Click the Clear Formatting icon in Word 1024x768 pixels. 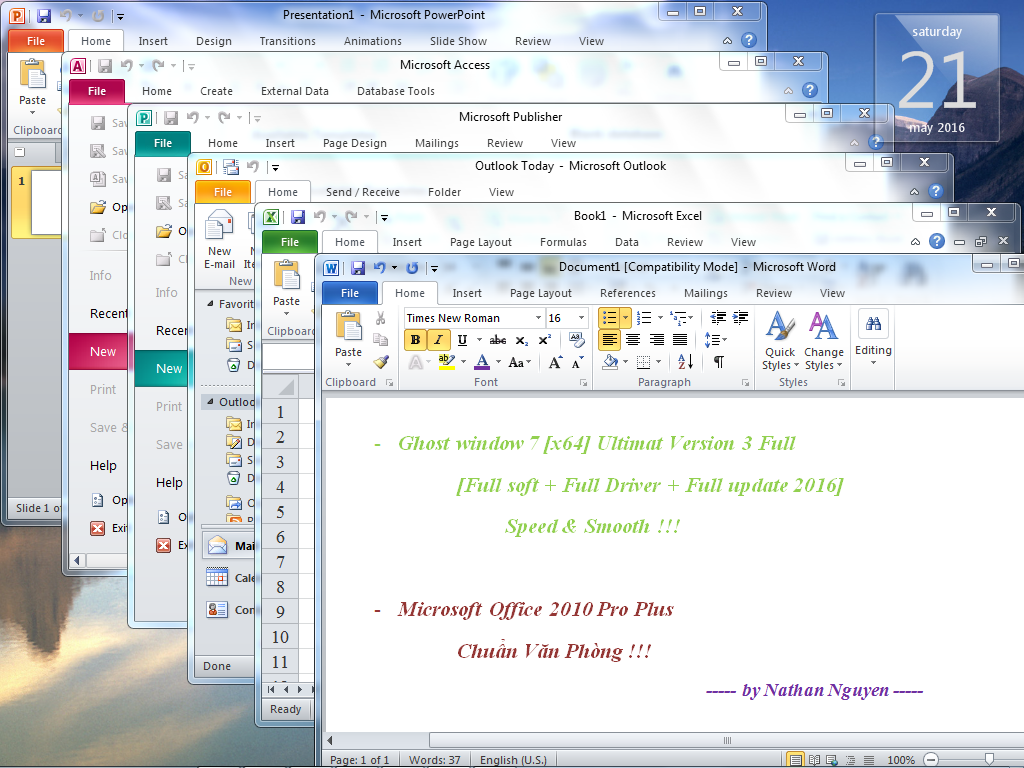pyautogui.click(x=576, y=340)
